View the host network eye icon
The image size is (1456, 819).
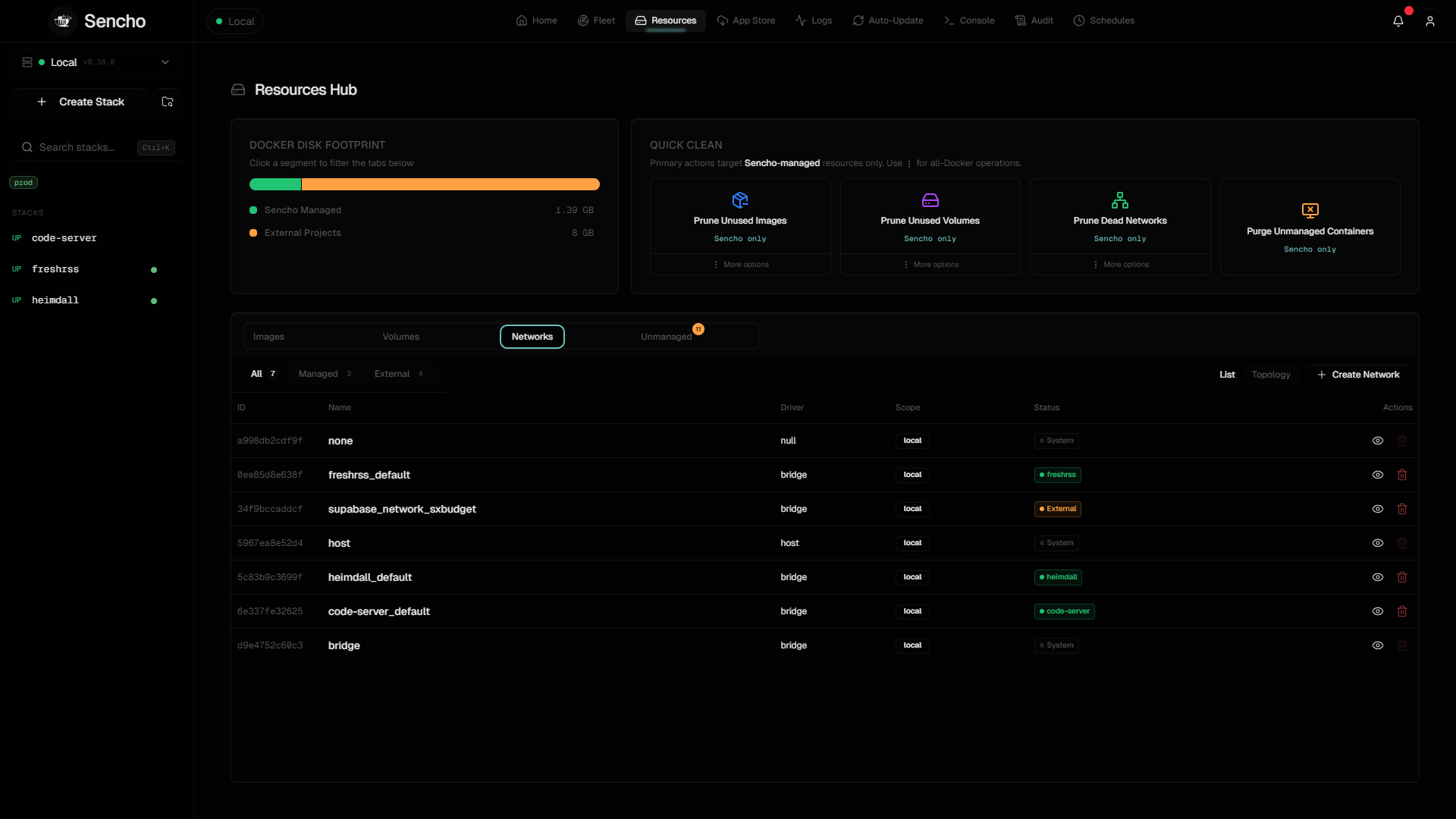tap(1378, 543)
